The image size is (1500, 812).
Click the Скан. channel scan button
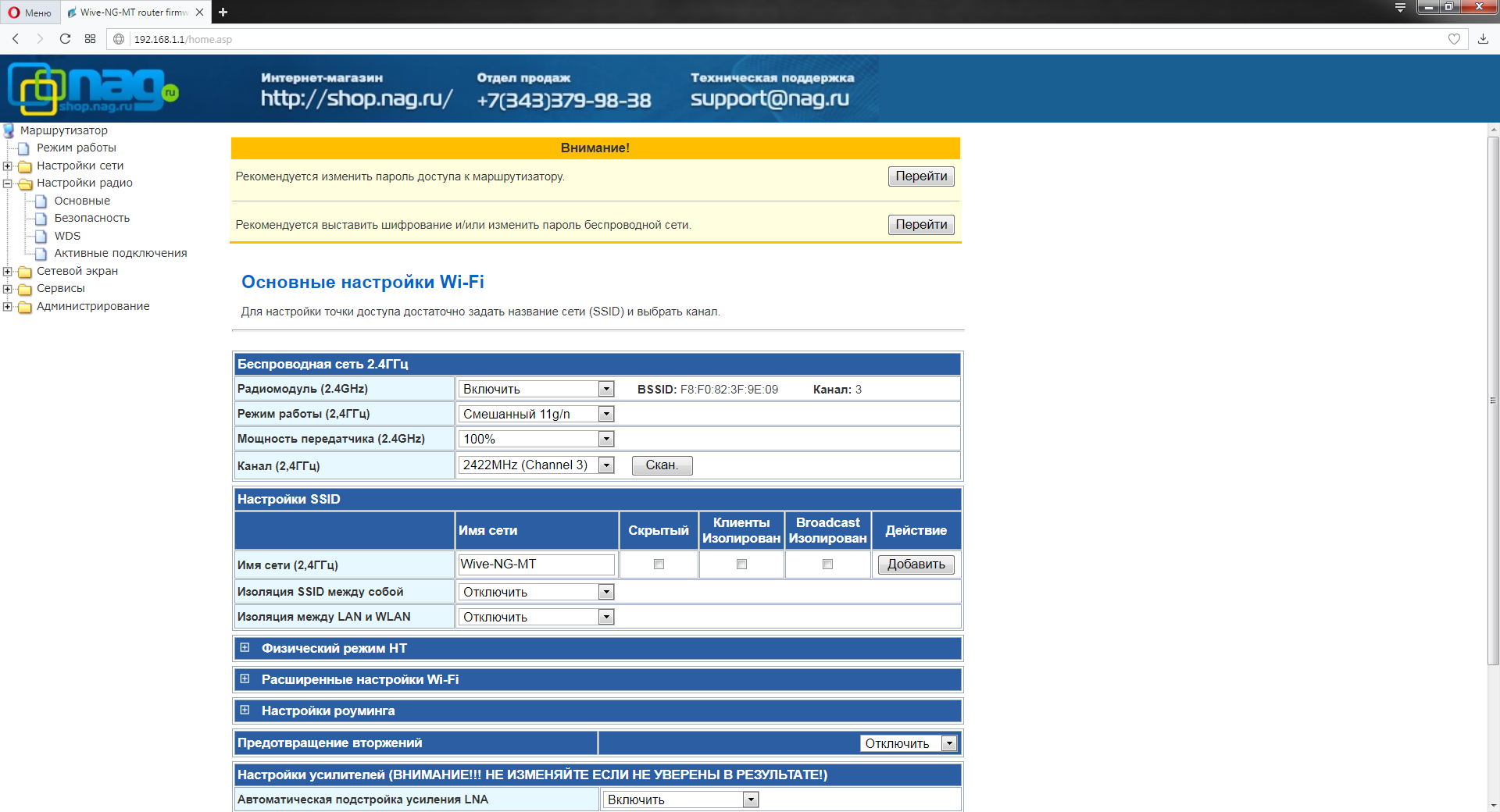(662, 465)
